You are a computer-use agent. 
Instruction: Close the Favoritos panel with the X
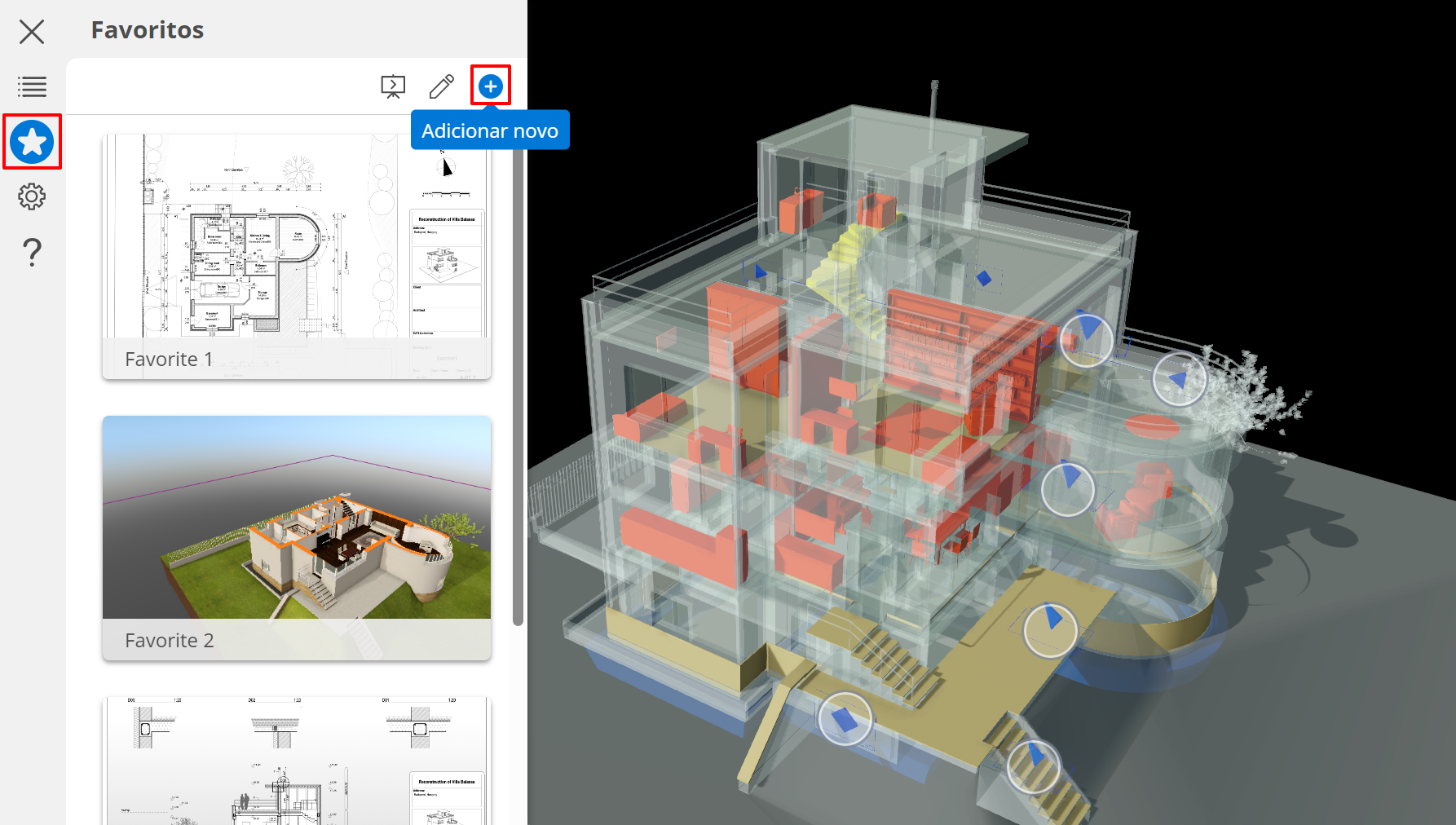point(32,32)
